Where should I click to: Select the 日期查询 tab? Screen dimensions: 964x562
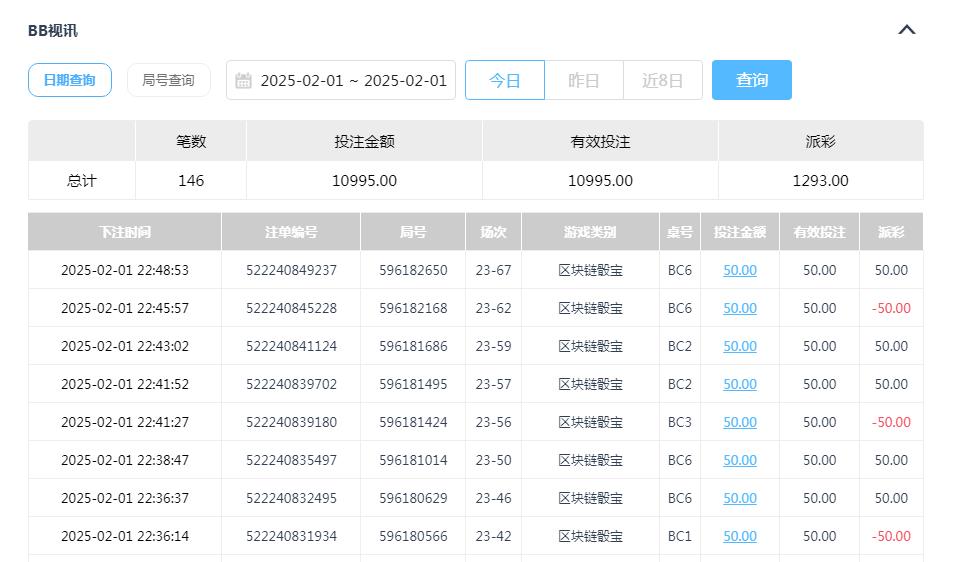pyautogui.click(x=69, y=80)
